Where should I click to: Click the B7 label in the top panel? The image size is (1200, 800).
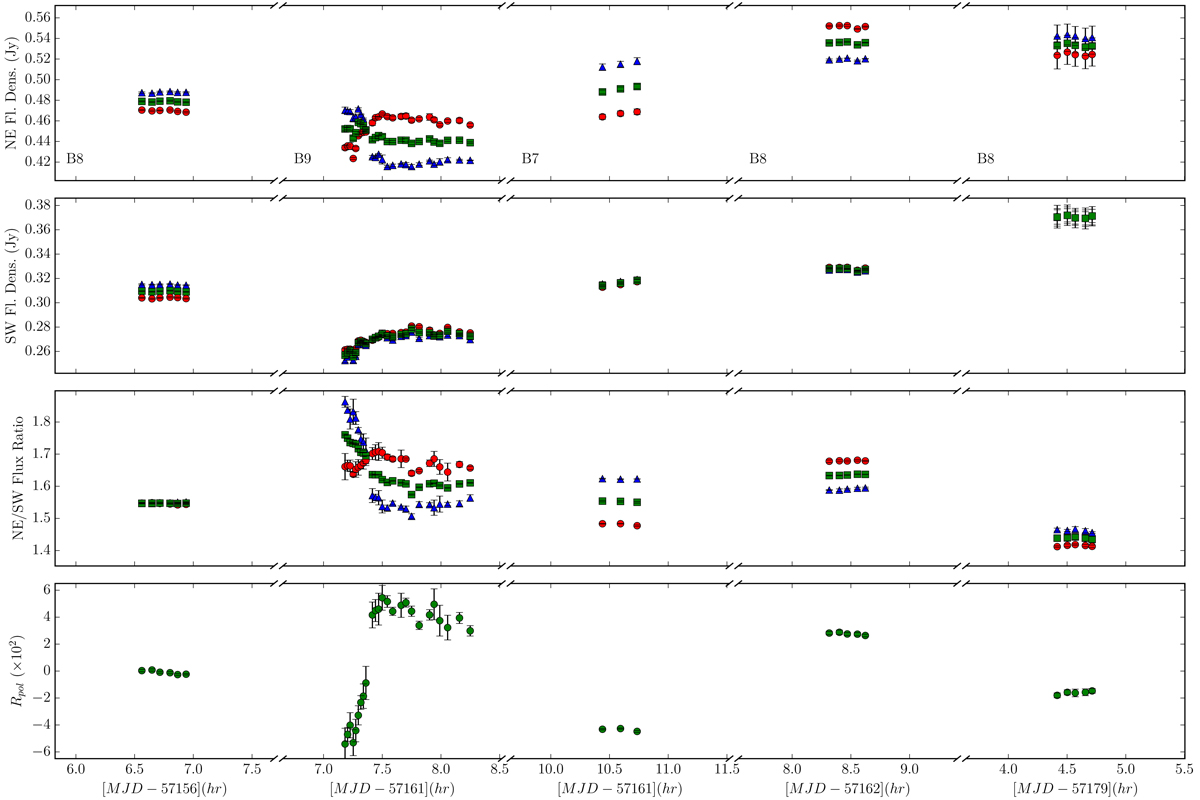click(x=530, y=159)
